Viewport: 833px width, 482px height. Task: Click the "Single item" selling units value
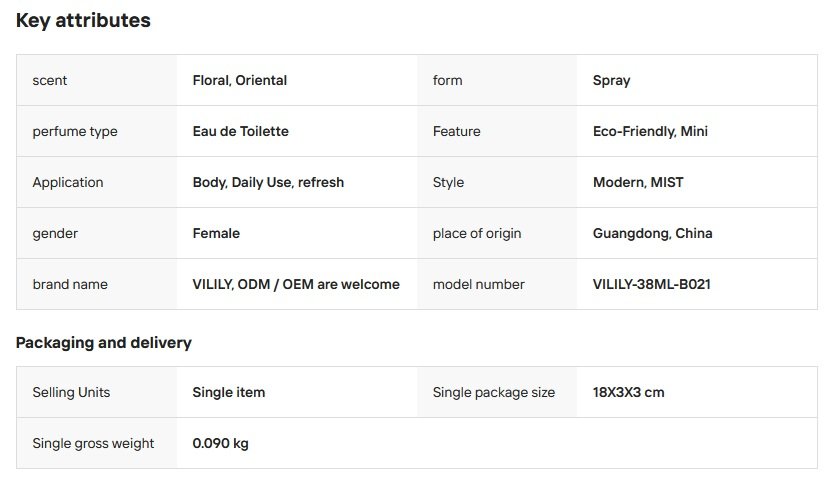[229, 392]
